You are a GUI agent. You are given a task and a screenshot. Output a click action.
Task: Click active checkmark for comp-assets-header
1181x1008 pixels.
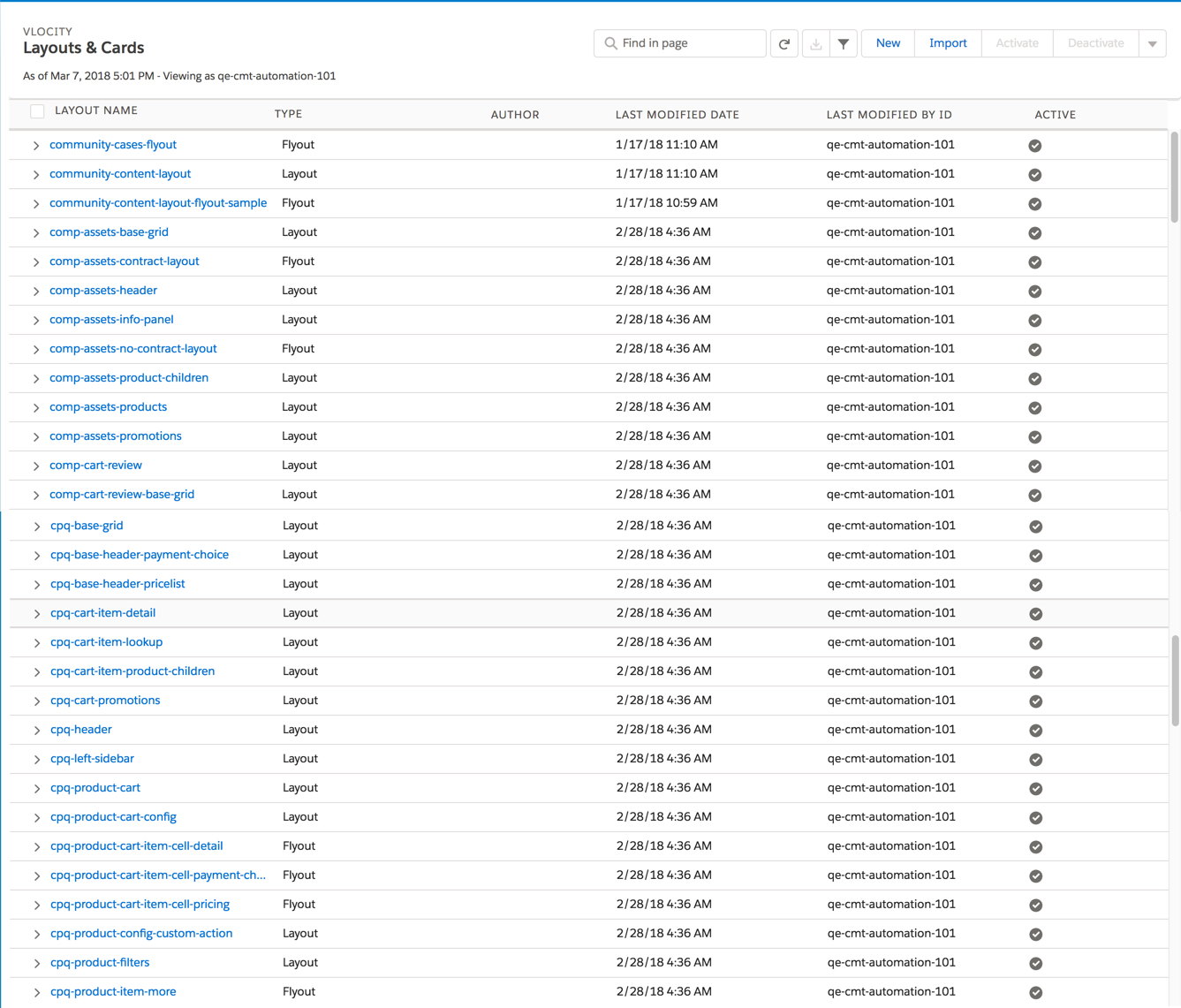1034,292
